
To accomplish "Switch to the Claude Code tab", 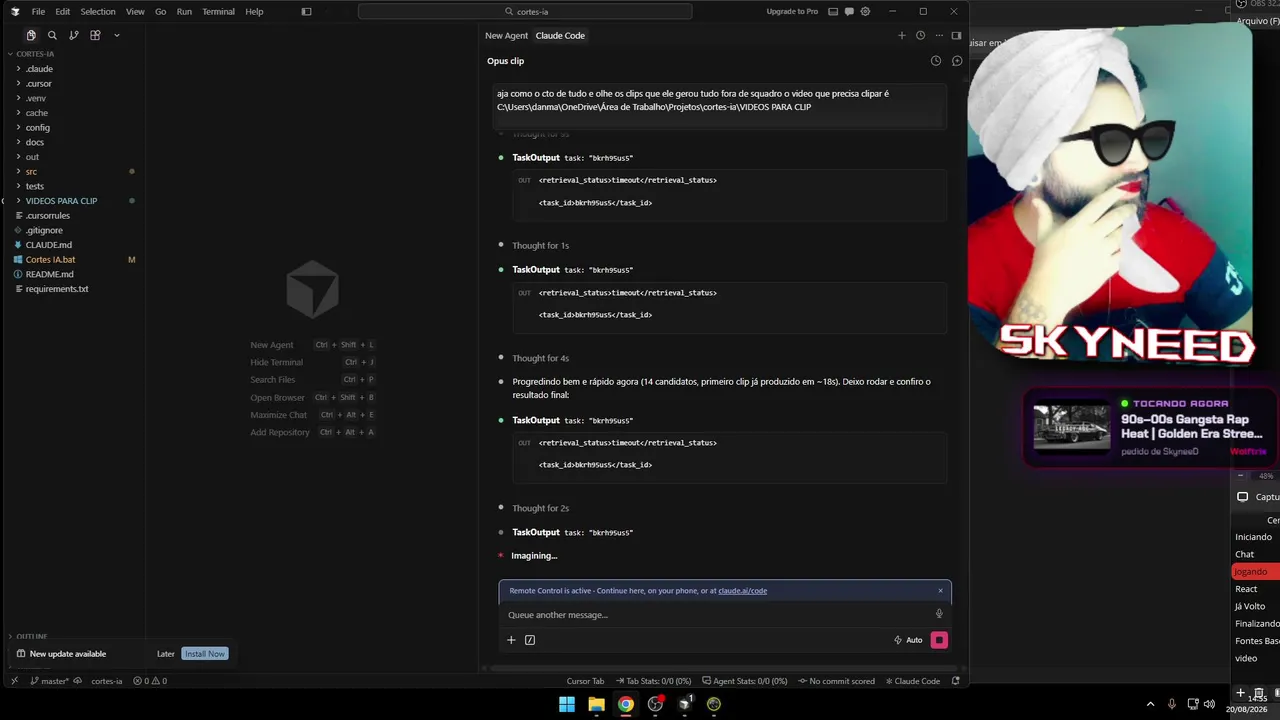I will point(560,36).
